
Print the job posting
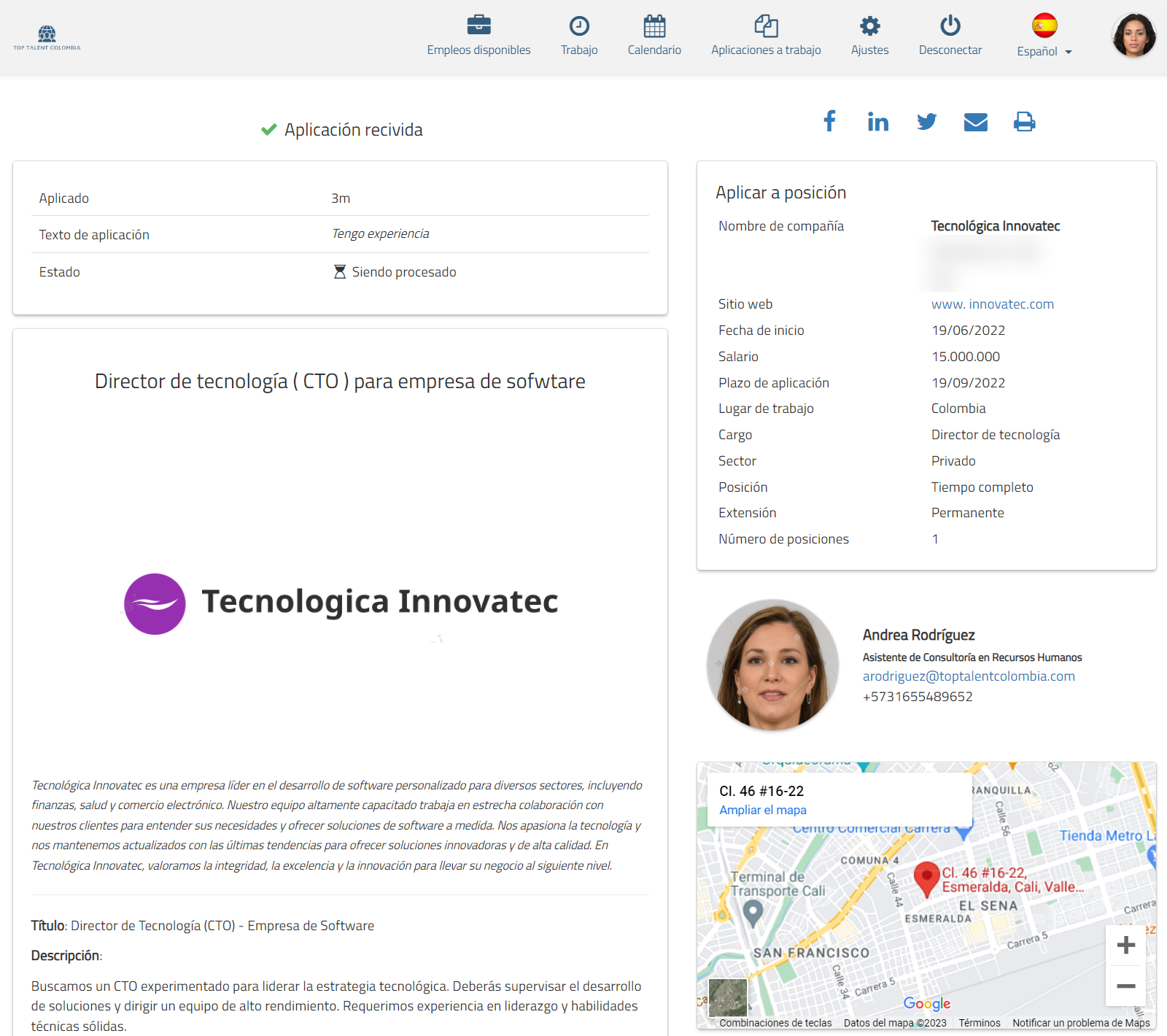click(x=1025, y=122)
